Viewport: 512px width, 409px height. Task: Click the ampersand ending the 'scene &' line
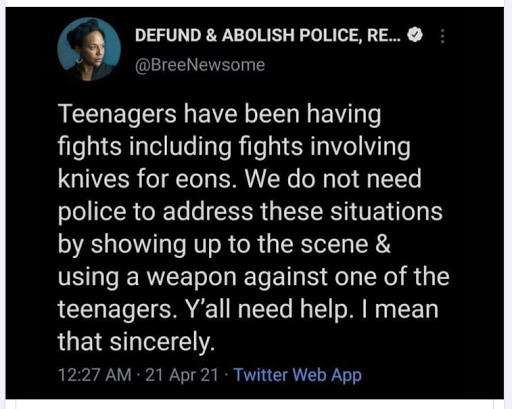[x=383, y=244]
